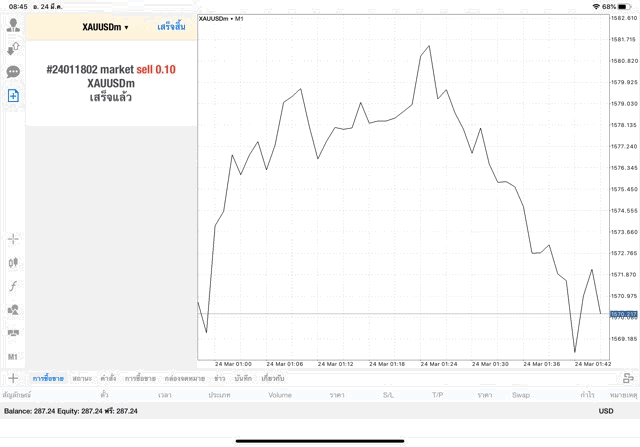
Task: Open the accounts profile icon
Action: pyautogui.click(x=13, y=24)
